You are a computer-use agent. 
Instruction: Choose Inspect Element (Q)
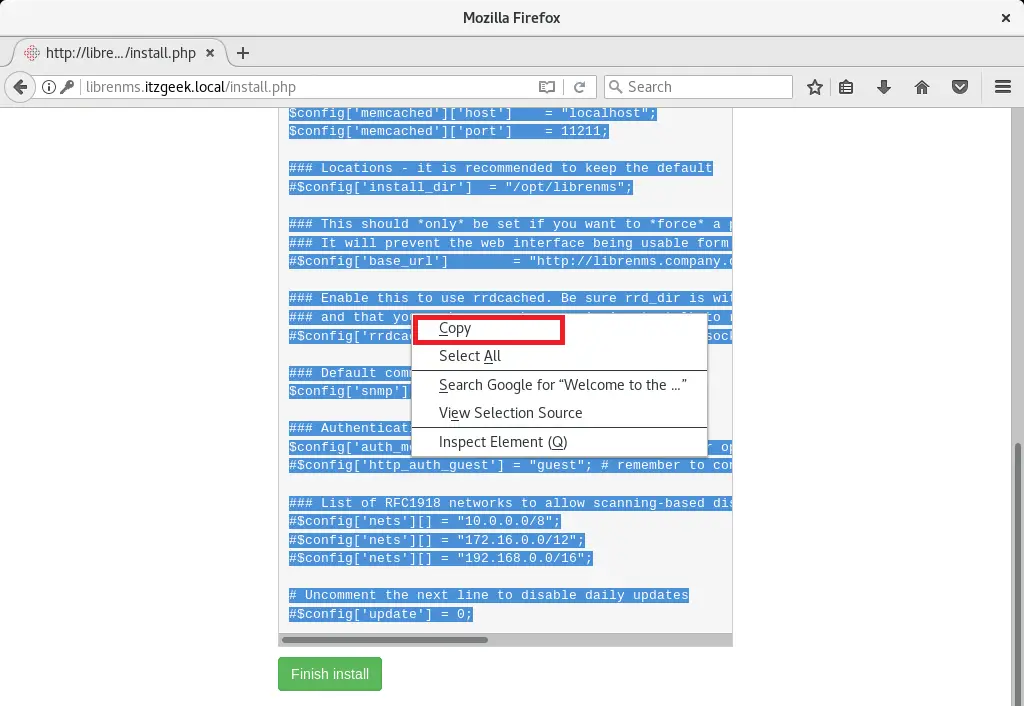[559, 442]
